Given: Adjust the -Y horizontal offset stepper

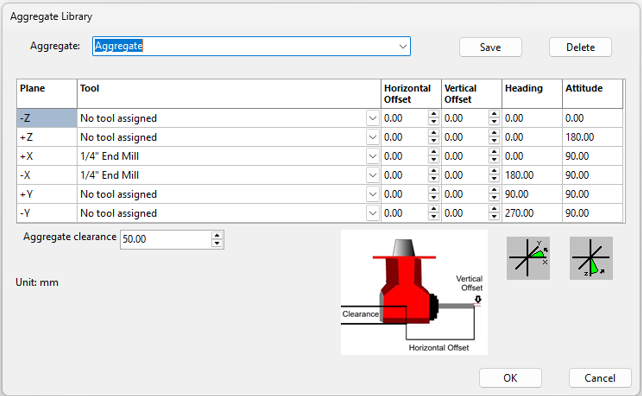Looking at the screenshot, I should tap(434, 213).
